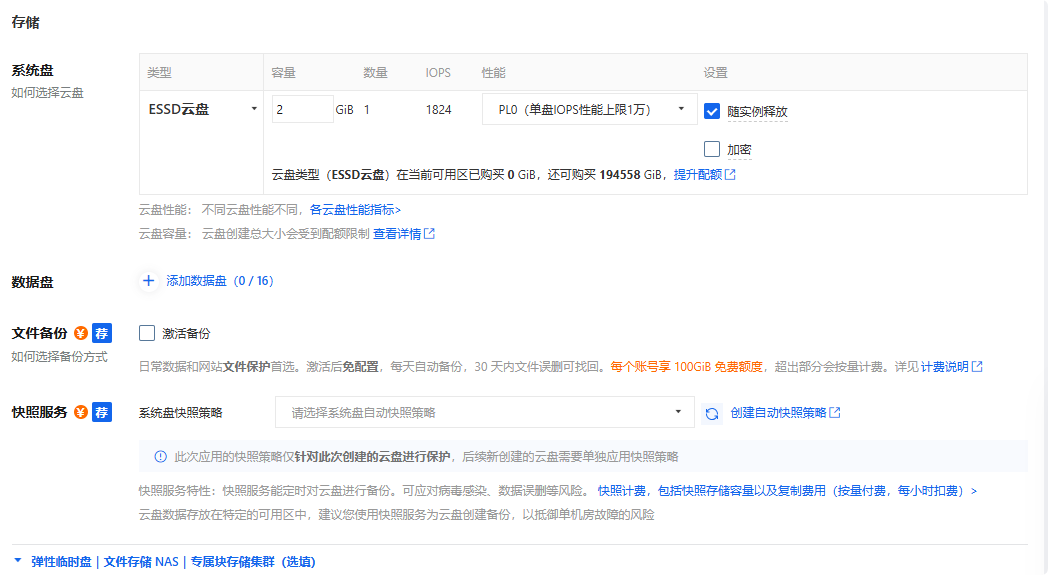
Task: Check the 激活备份 checkbox
Action: tap(147, 333)
